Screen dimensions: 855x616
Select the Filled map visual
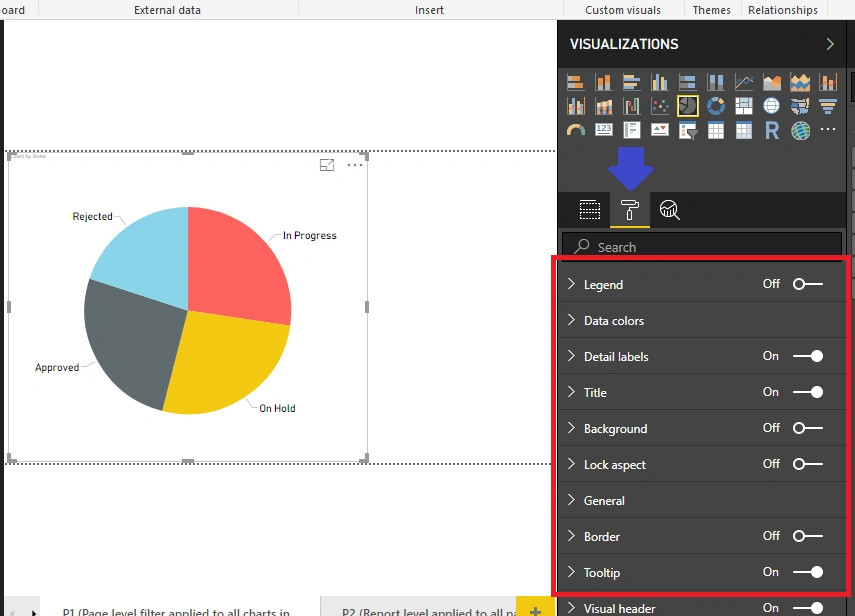pos(800,106)
